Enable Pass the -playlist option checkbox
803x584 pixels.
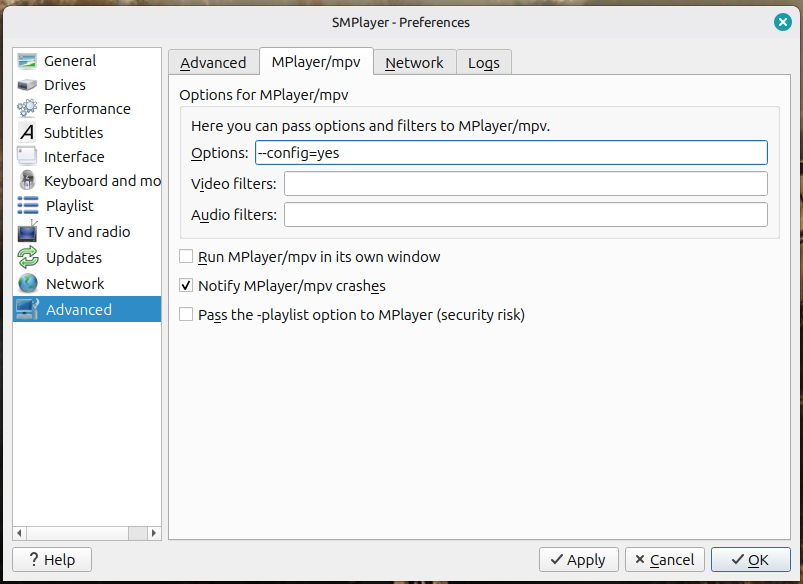click(186, 315)
